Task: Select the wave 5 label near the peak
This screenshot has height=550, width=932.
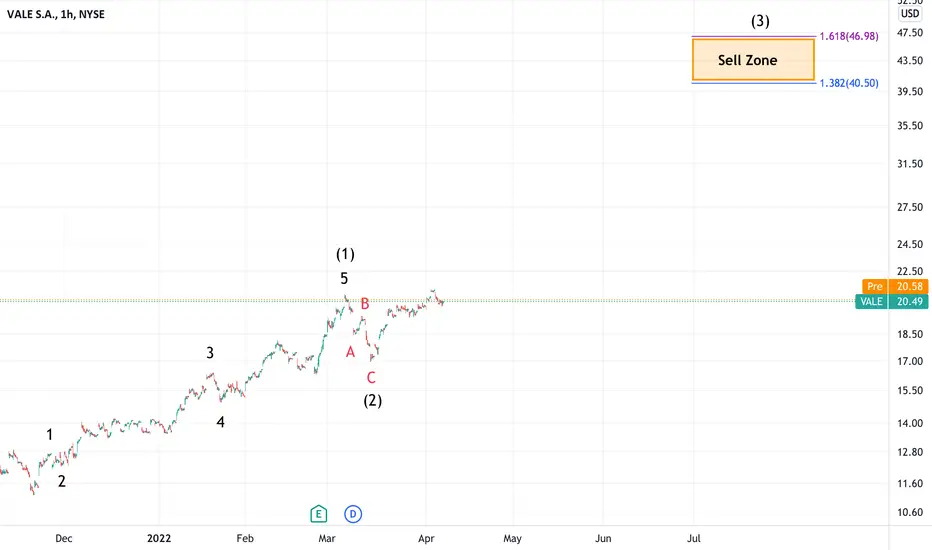Action: click(344, 278)
